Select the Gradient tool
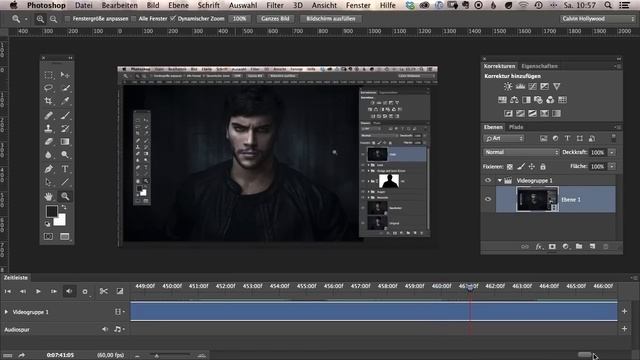Viewport: 640px width, 360px height. pos(65,142)
